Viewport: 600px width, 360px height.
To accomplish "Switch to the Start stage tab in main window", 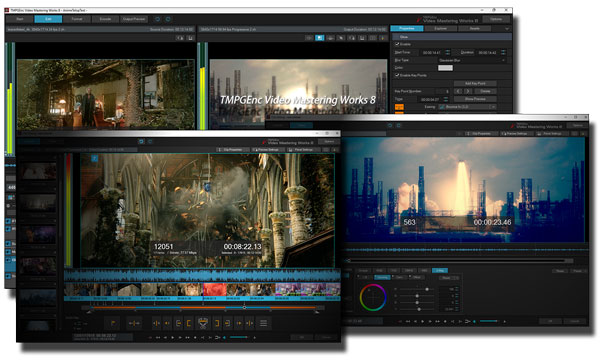I will pyautogui.click(x=20, y=19).
